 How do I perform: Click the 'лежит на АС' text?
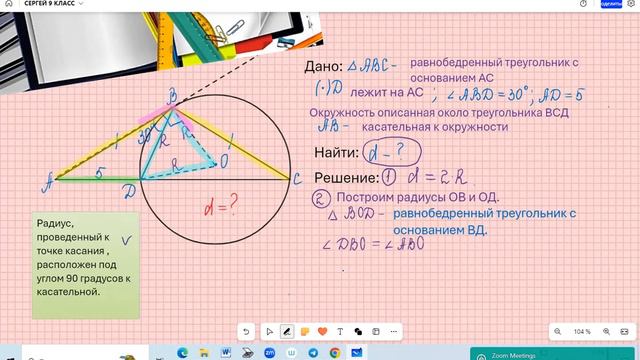coord(387,93)
